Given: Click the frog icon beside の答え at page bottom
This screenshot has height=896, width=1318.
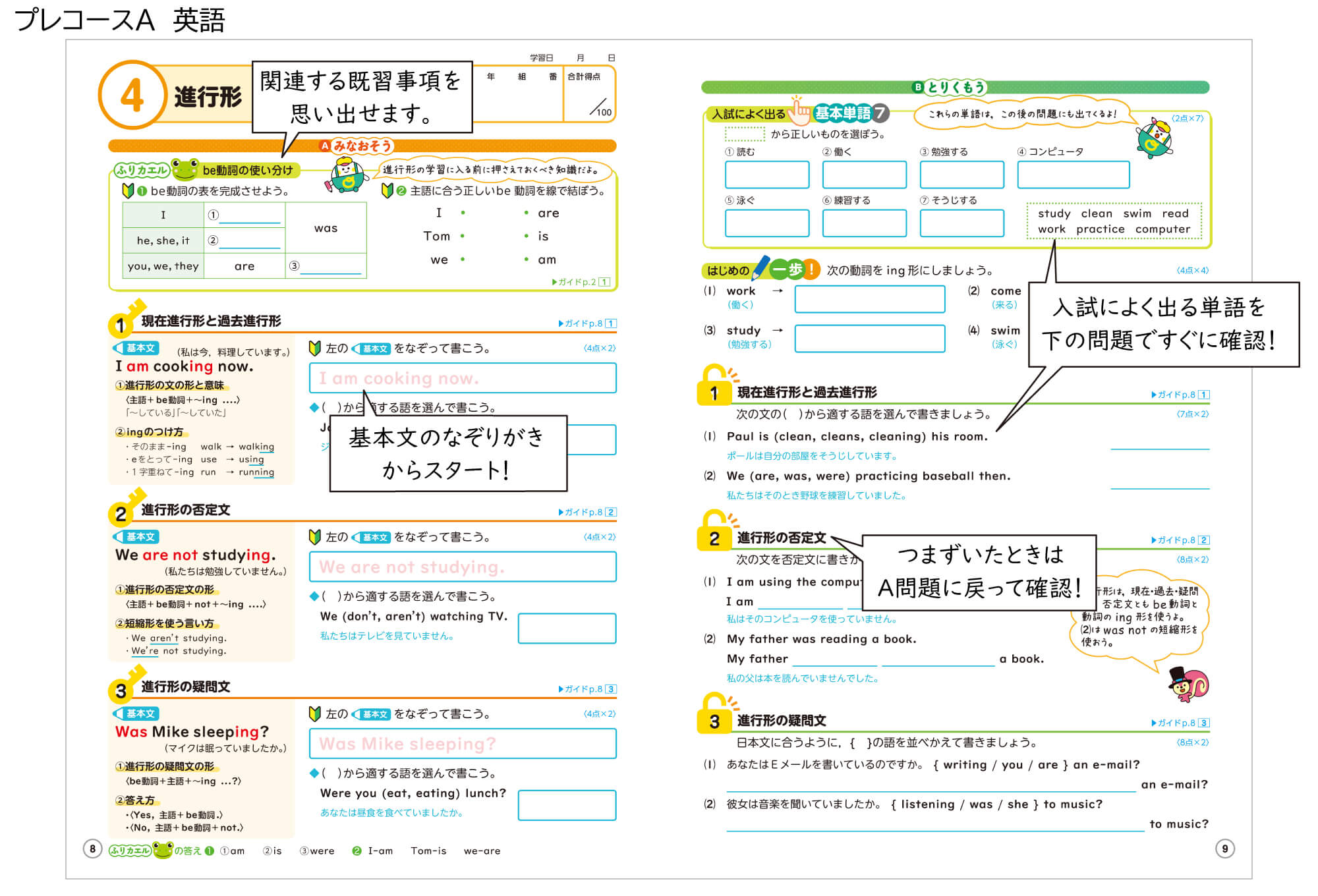Looking at the screenshot, I should point(163,850).
